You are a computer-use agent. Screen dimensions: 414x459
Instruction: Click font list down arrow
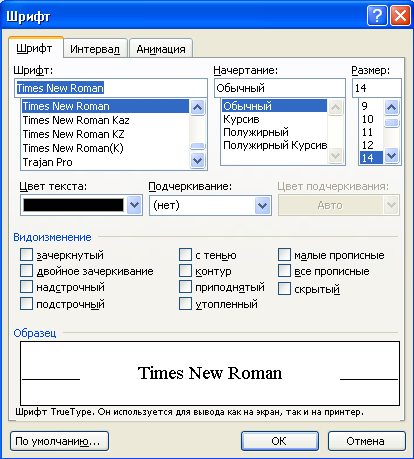198,161
